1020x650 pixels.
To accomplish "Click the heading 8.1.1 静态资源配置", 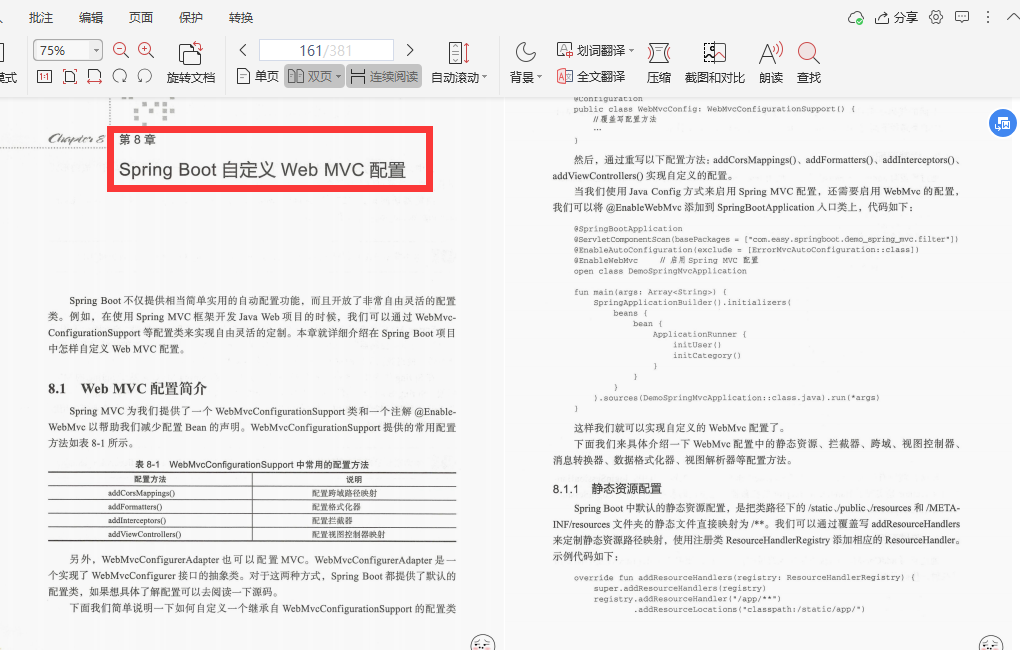I will point(607,489).
